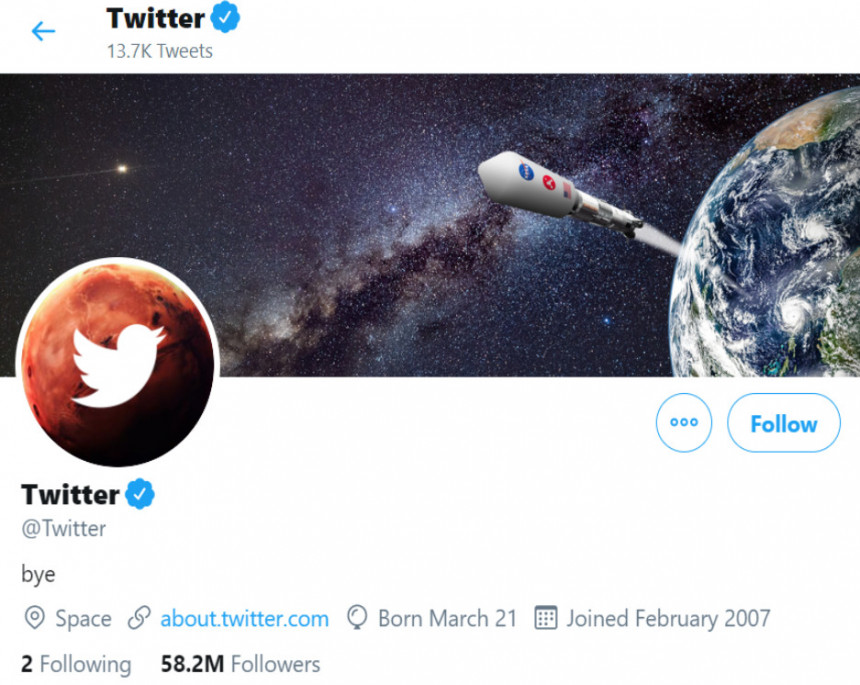
Task: Click the 13.7K Tweets count
Action: [160, 50]
